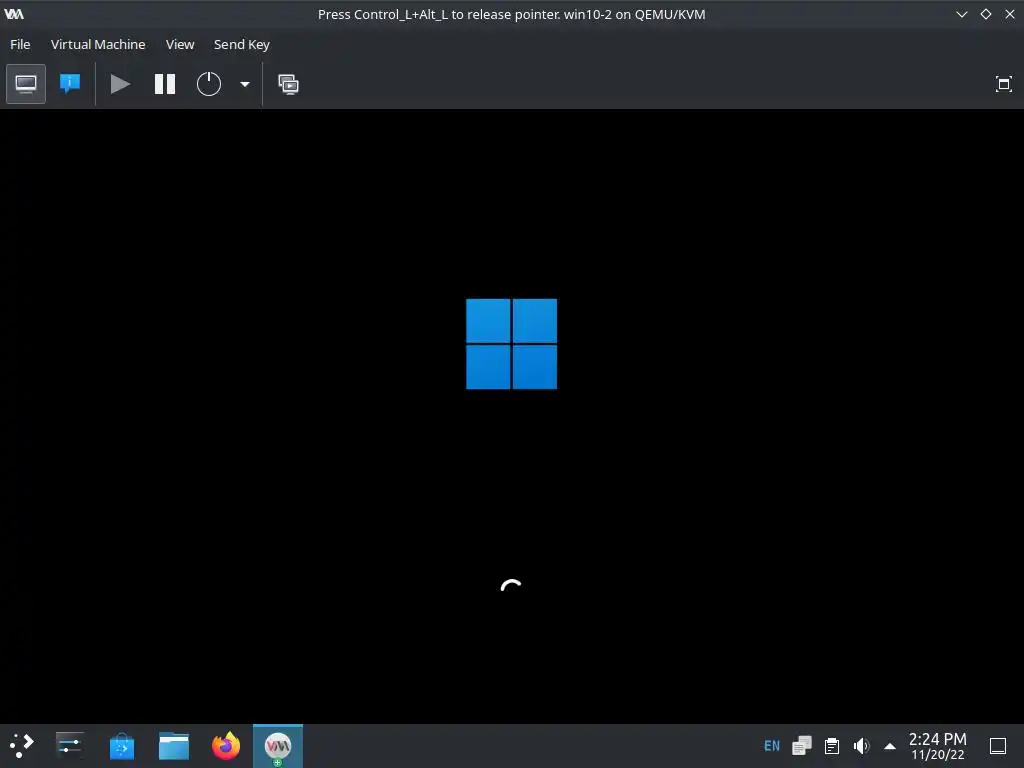Open the clipboard tray icon
The height and width of the screenshot is (768, 1024).
coord(832,746)
